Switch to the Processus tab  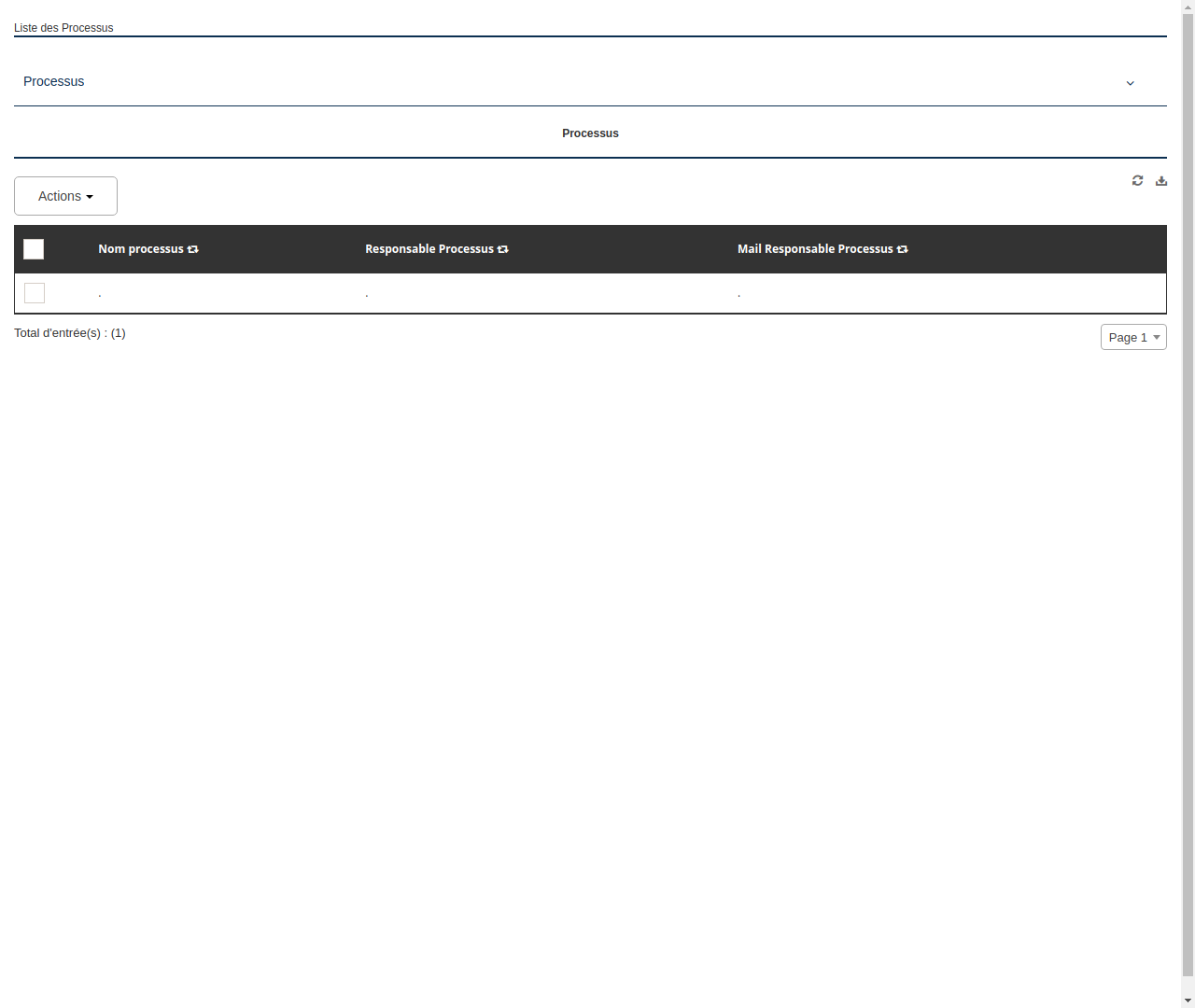tap(590, 133)
